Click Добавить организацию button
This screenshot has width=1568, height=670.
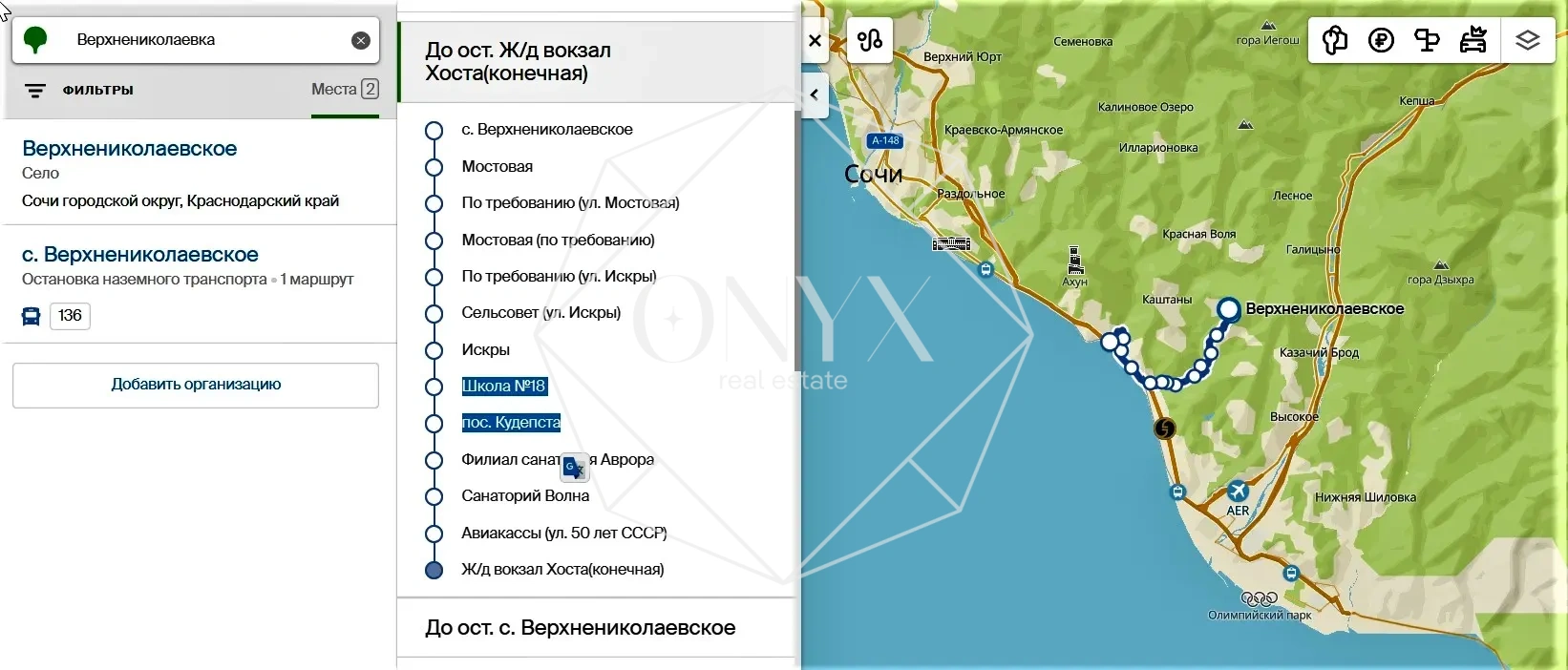pos(196,385)
